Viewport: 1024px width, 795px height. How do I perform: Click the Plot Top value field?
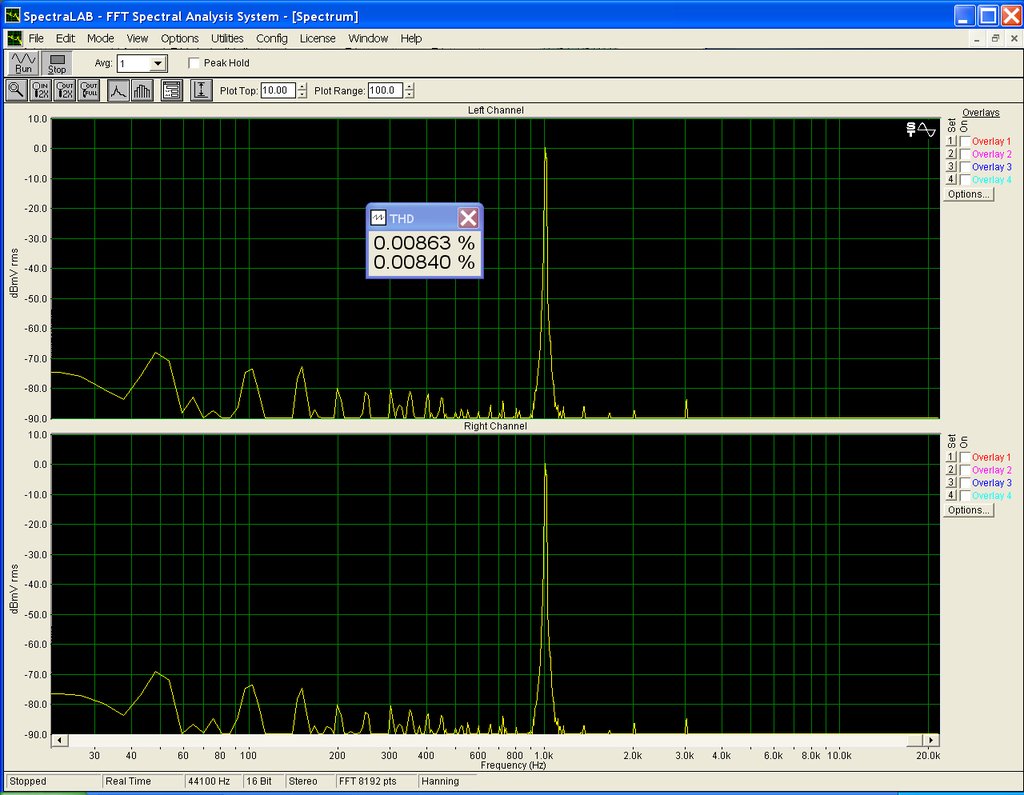click(x=278, y=90)
